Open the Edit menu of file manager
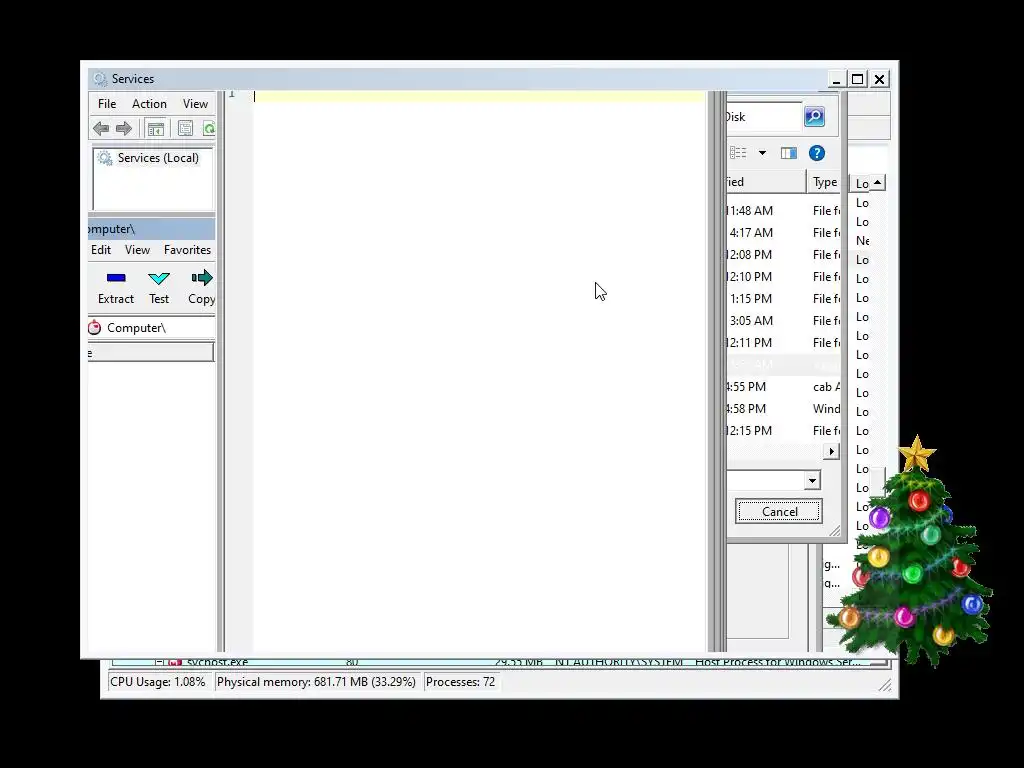1024x768 pixels. [x=101, y=250]
